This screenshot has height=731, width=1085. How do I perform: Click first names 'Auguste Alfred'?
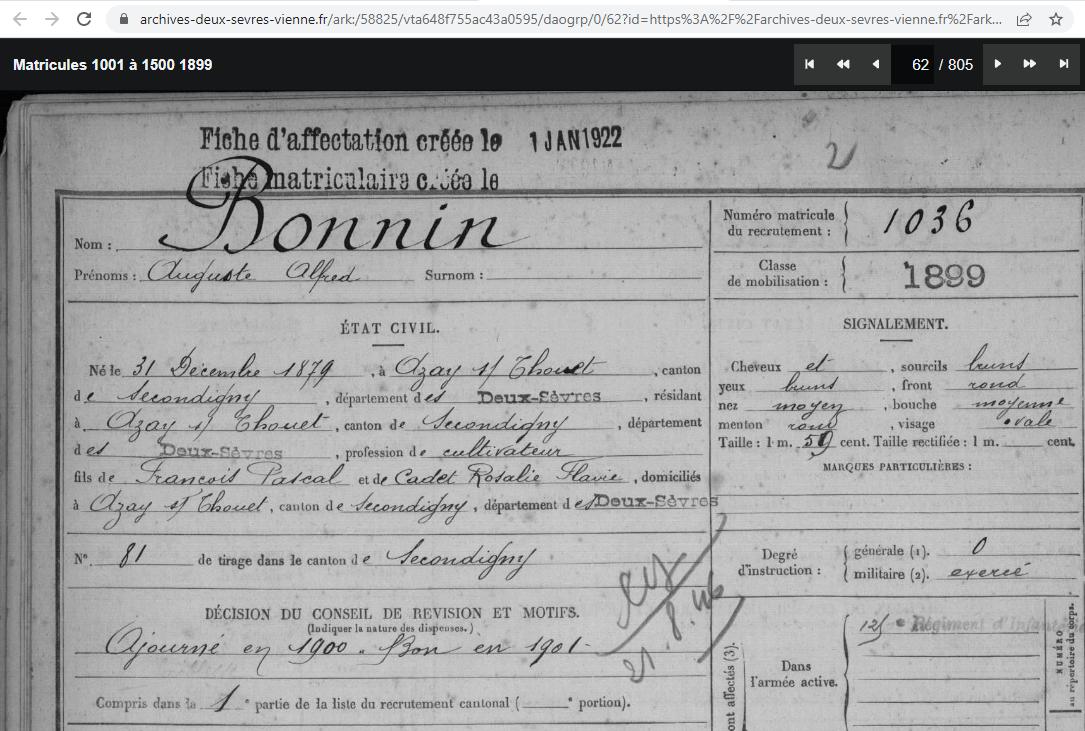coord(253,273)
